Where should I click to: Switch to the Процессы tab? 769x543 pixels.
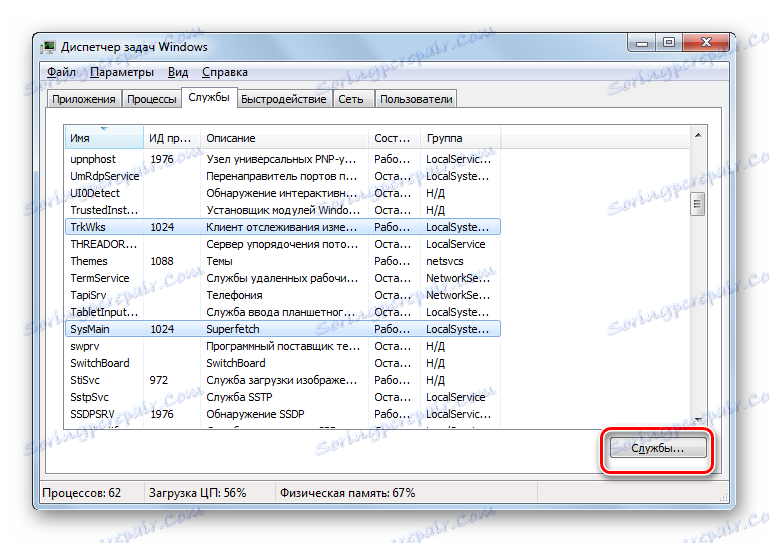pos(152,99)
